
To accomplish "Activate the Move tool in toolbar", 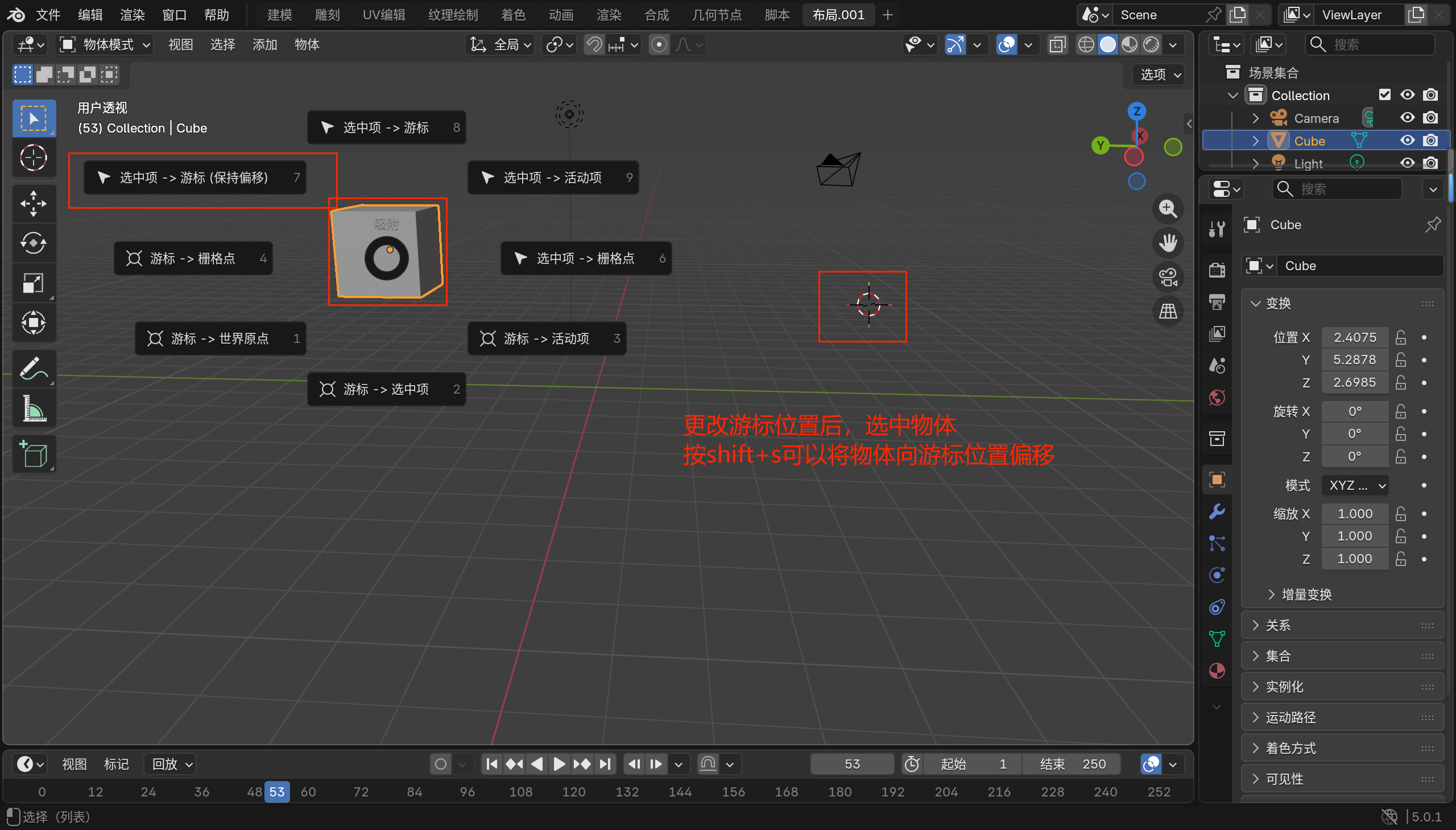I will tap(33, 204).
